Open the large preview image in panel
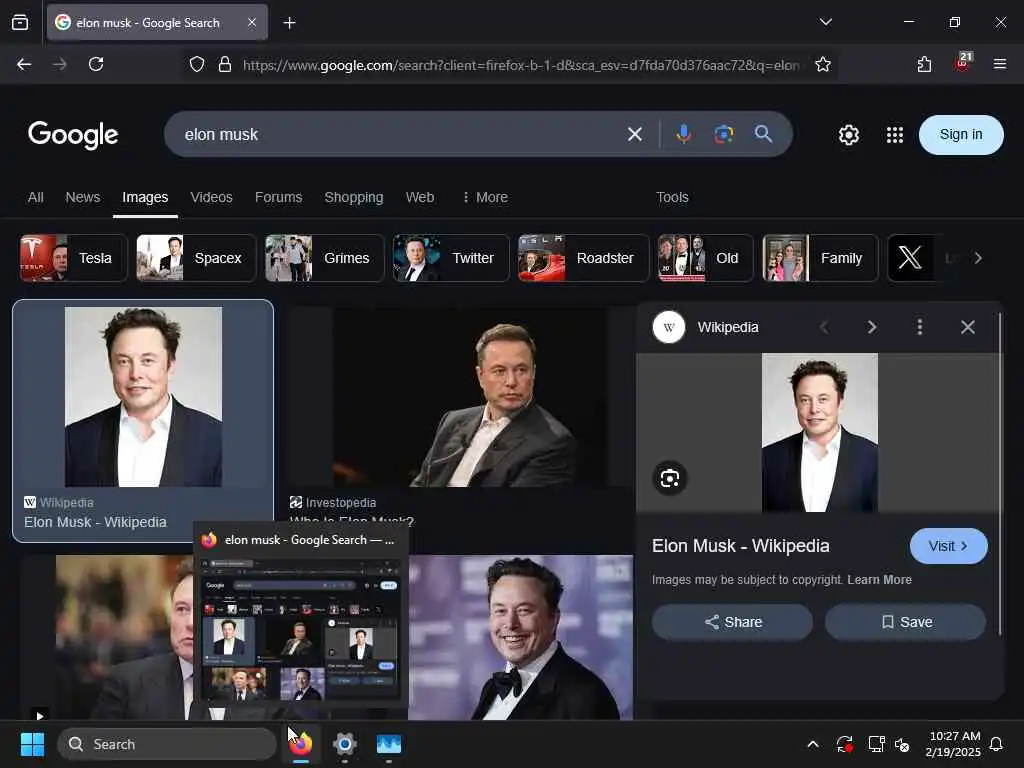Screen dimensions: 1024x768 click(820, 432)
